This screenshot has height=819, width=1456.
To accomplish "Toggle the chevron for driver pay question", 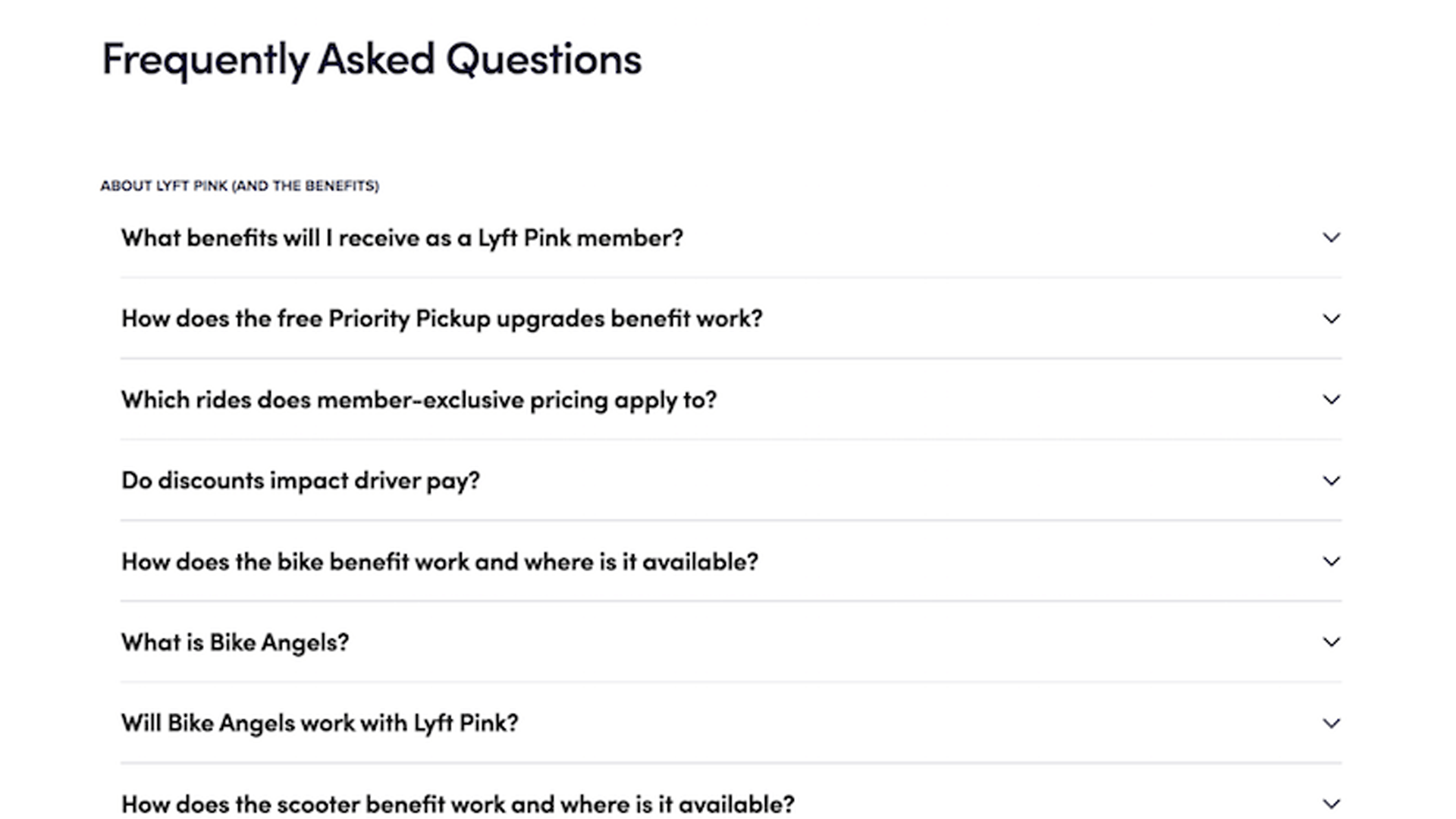I will coord(1331,481).
